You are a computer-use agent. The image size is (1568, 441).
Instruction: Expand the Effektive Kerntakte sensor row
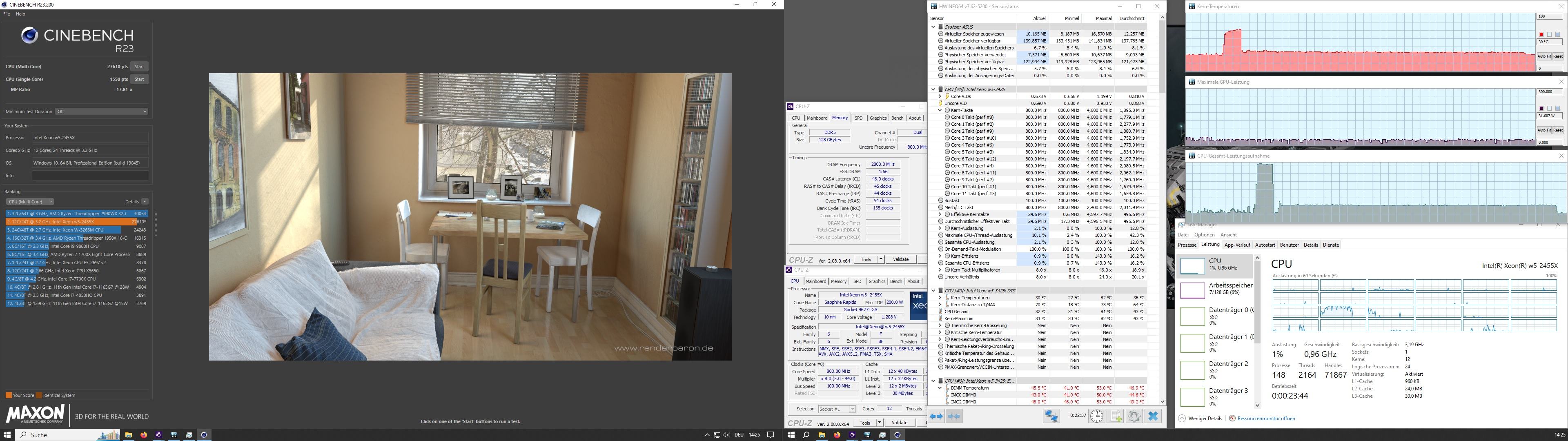tap(940, 214)
